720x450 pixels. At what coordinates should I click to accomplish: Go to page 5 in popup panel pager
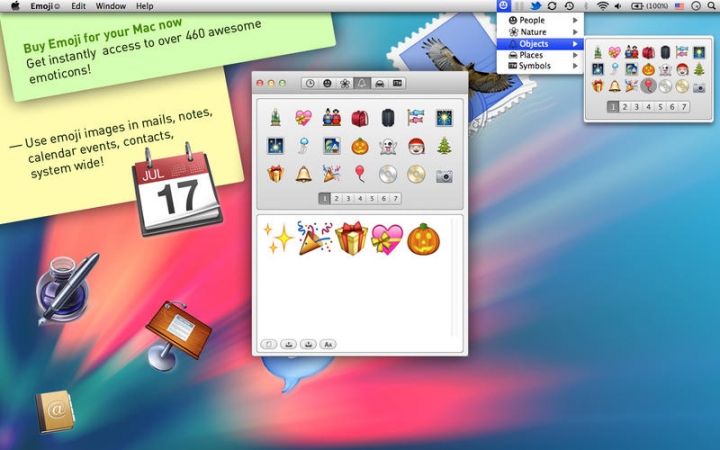660,107
